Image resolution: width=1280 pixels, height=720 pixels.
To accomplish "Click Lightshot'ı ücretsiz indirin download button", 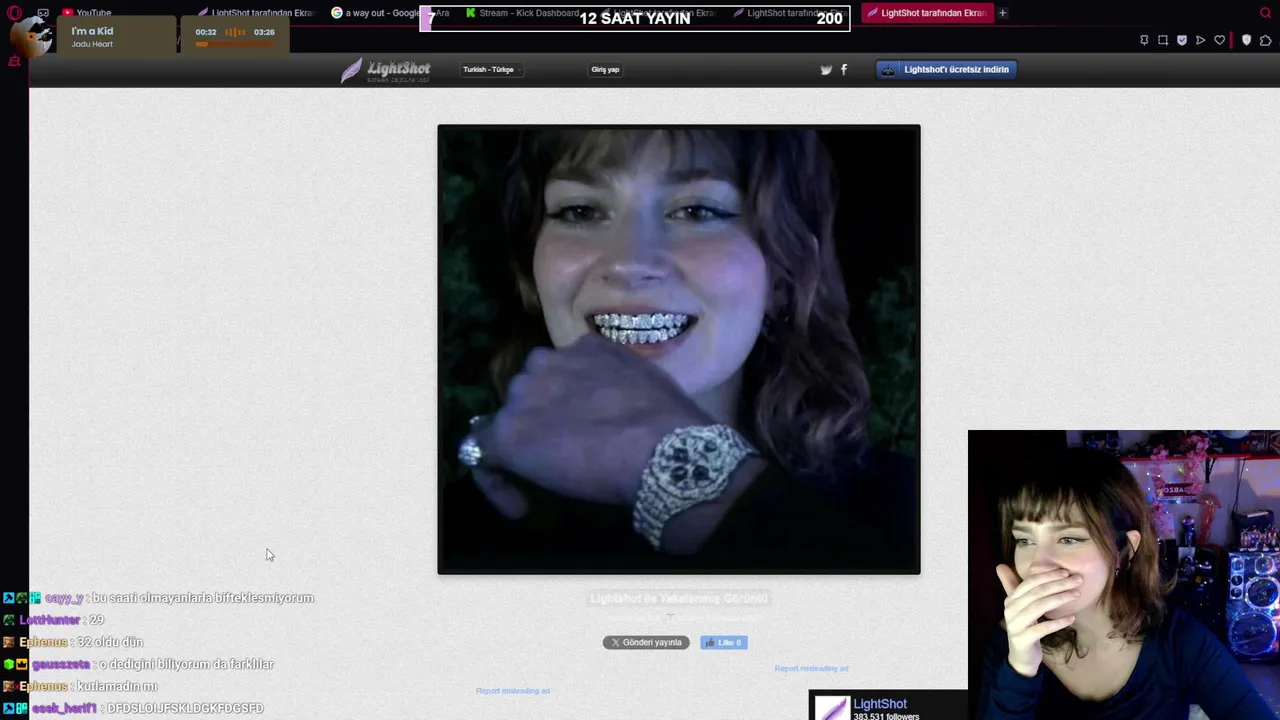I will [946, 69].
